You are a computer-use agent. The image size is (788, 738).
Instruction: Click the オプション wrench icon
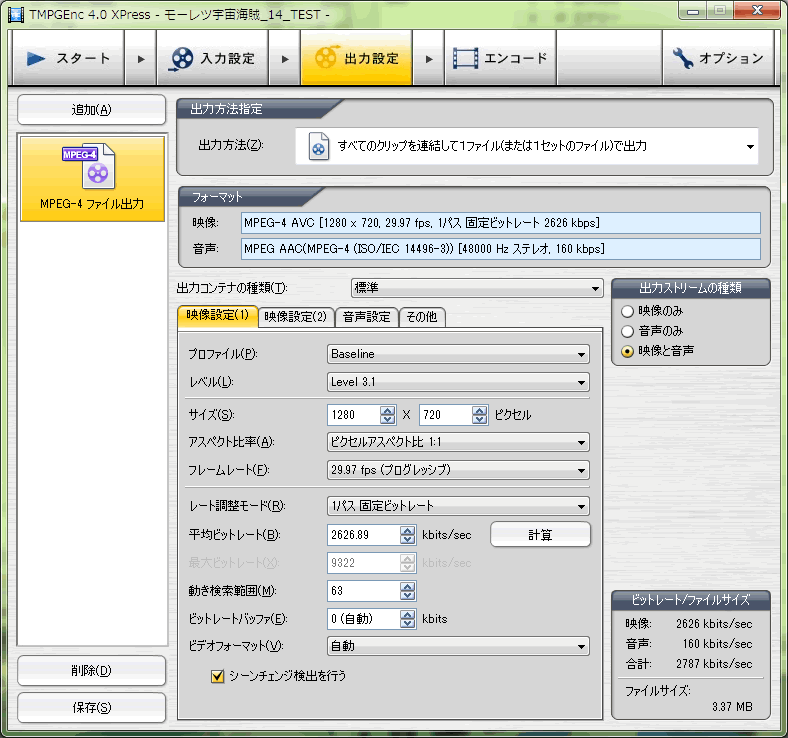683,58
